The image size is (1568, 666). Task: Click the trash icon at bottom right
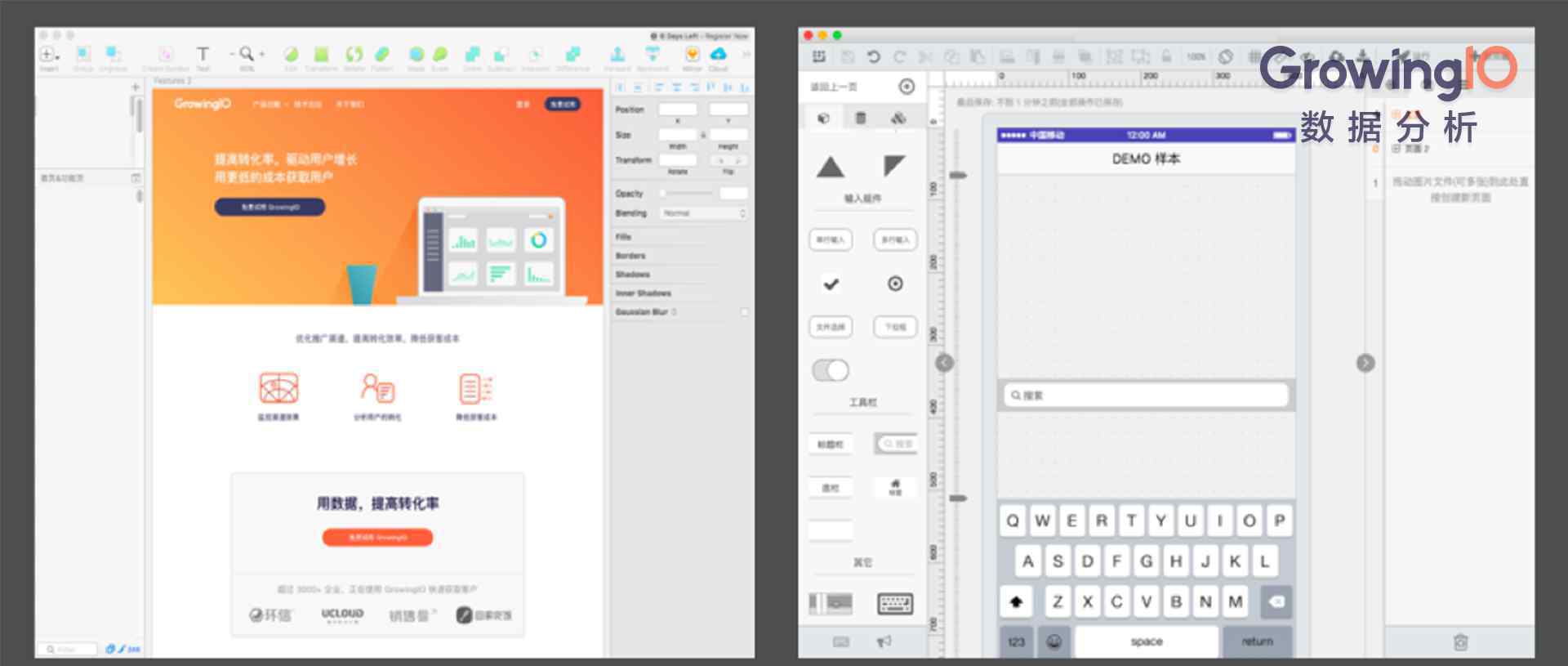point(1460,641)
